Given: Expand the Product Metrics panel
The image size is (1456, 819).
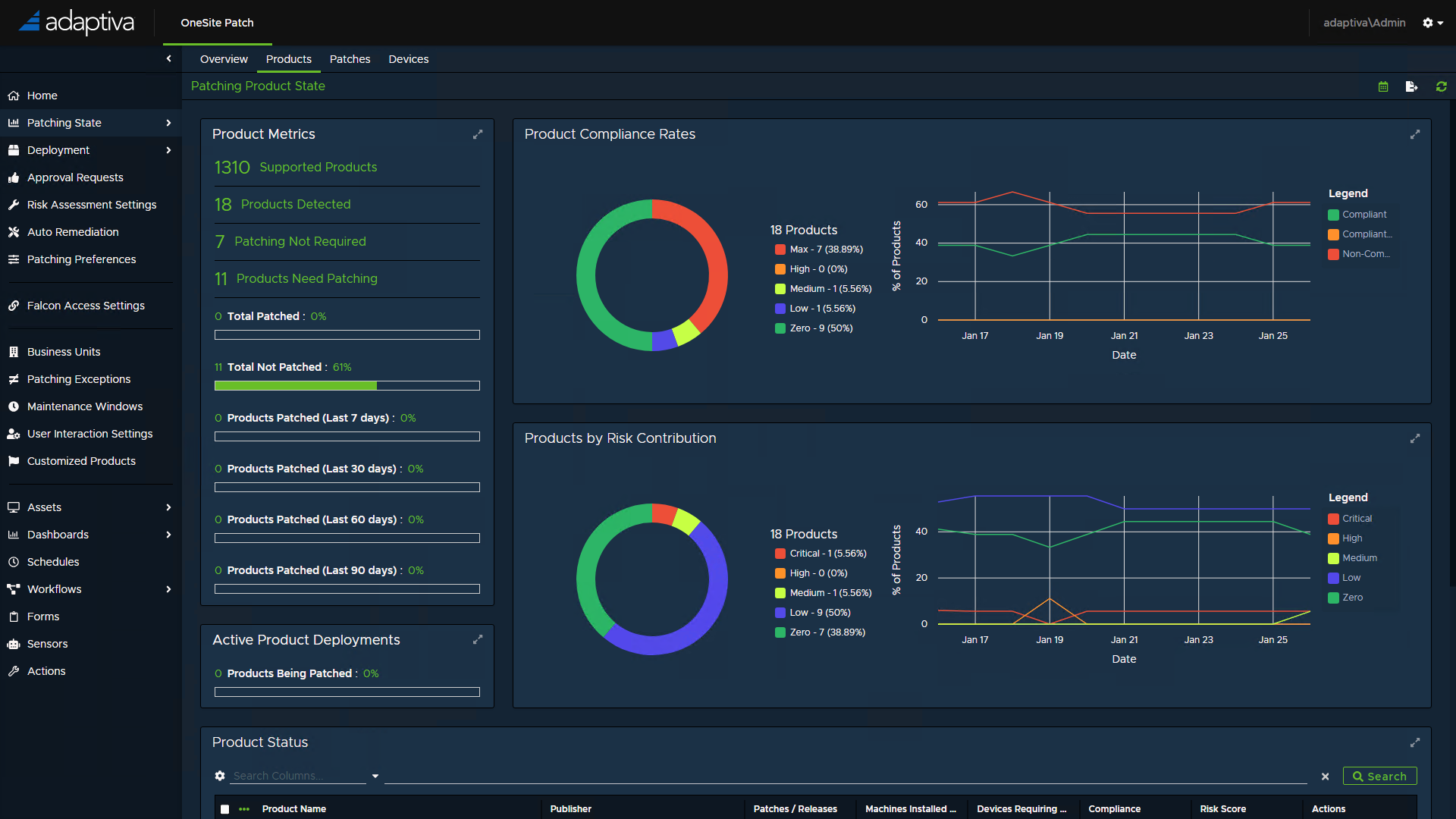Looking at the screenshot, I should pyautogui.click(x=478, y=134).
